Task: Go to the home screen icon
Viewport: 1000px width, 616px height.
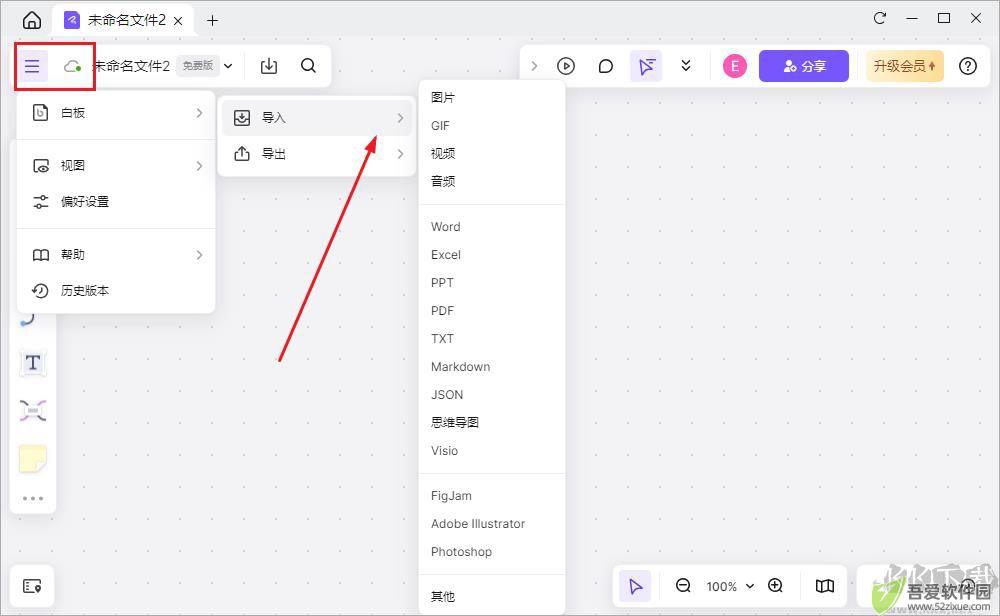Action: pos(31,20)
